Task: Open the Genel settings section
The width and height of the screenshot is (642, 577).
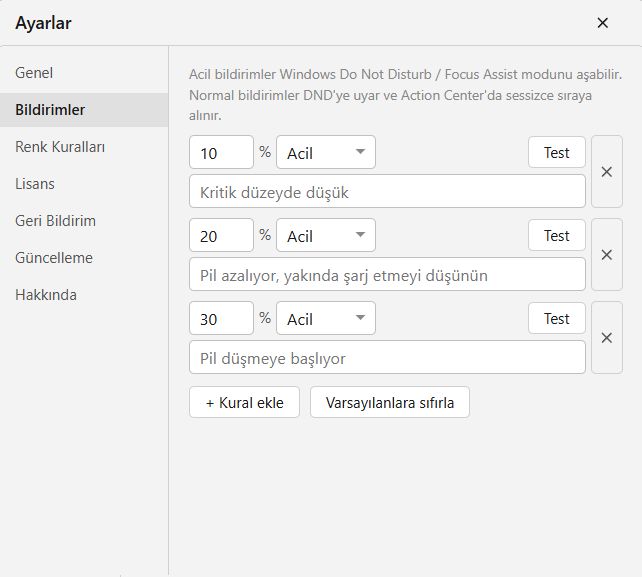Action: [x=84, y=73]
